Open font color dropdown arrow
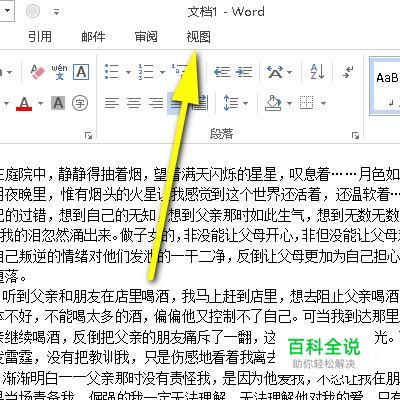Viewport: 400px width, 400px height. click(x=40, y=103)
